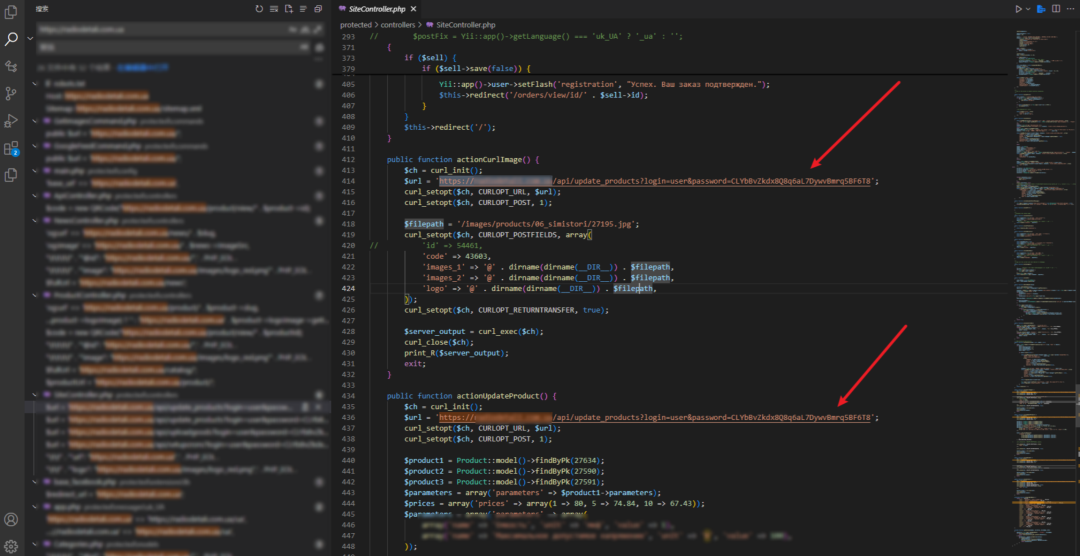1080x556 pixels.
Task: Select 'protected' in the breadcrumb
Action: pos(357,24)
